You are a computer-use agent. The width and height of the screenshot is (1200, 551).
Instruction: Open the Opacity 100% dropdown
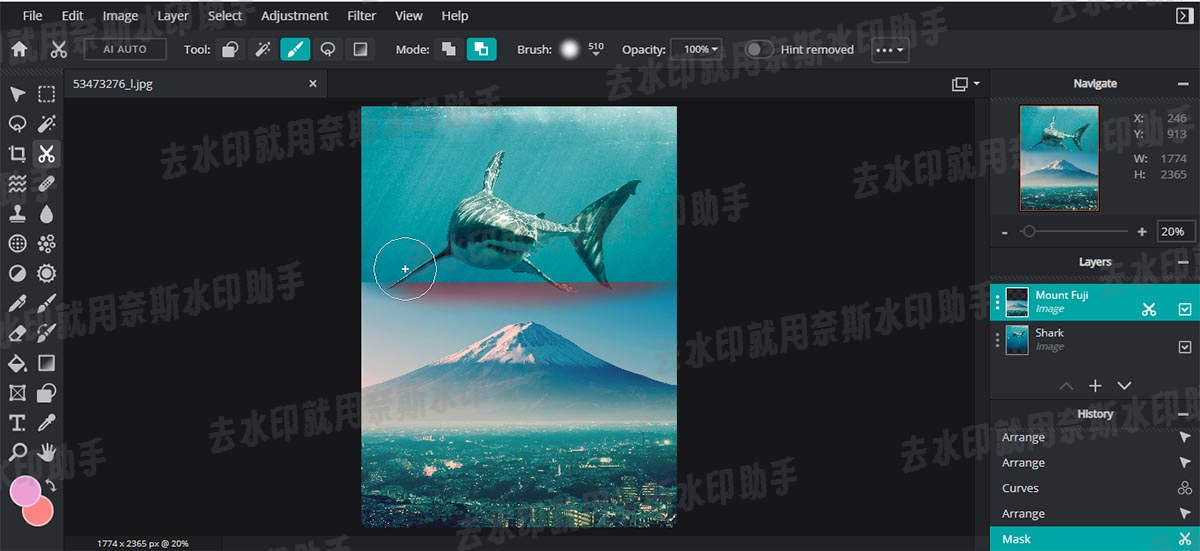(x=701, y=49)
